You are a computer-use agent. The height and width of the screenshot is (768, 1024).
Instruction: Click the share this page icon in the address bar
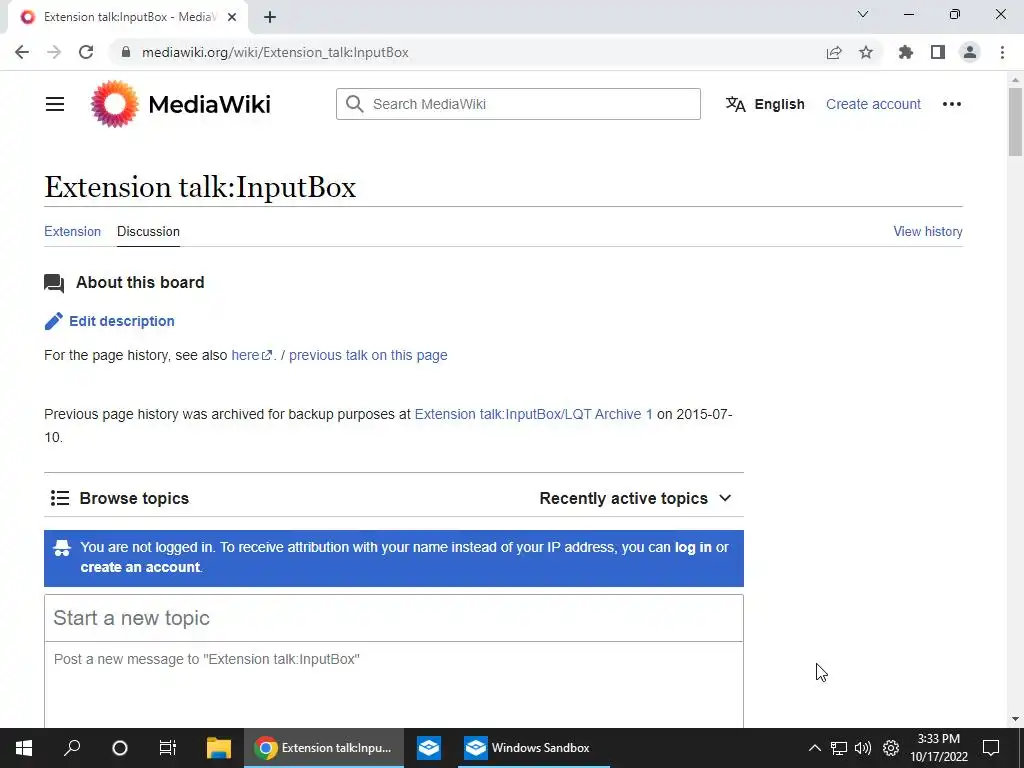click(x=834, y=52)
